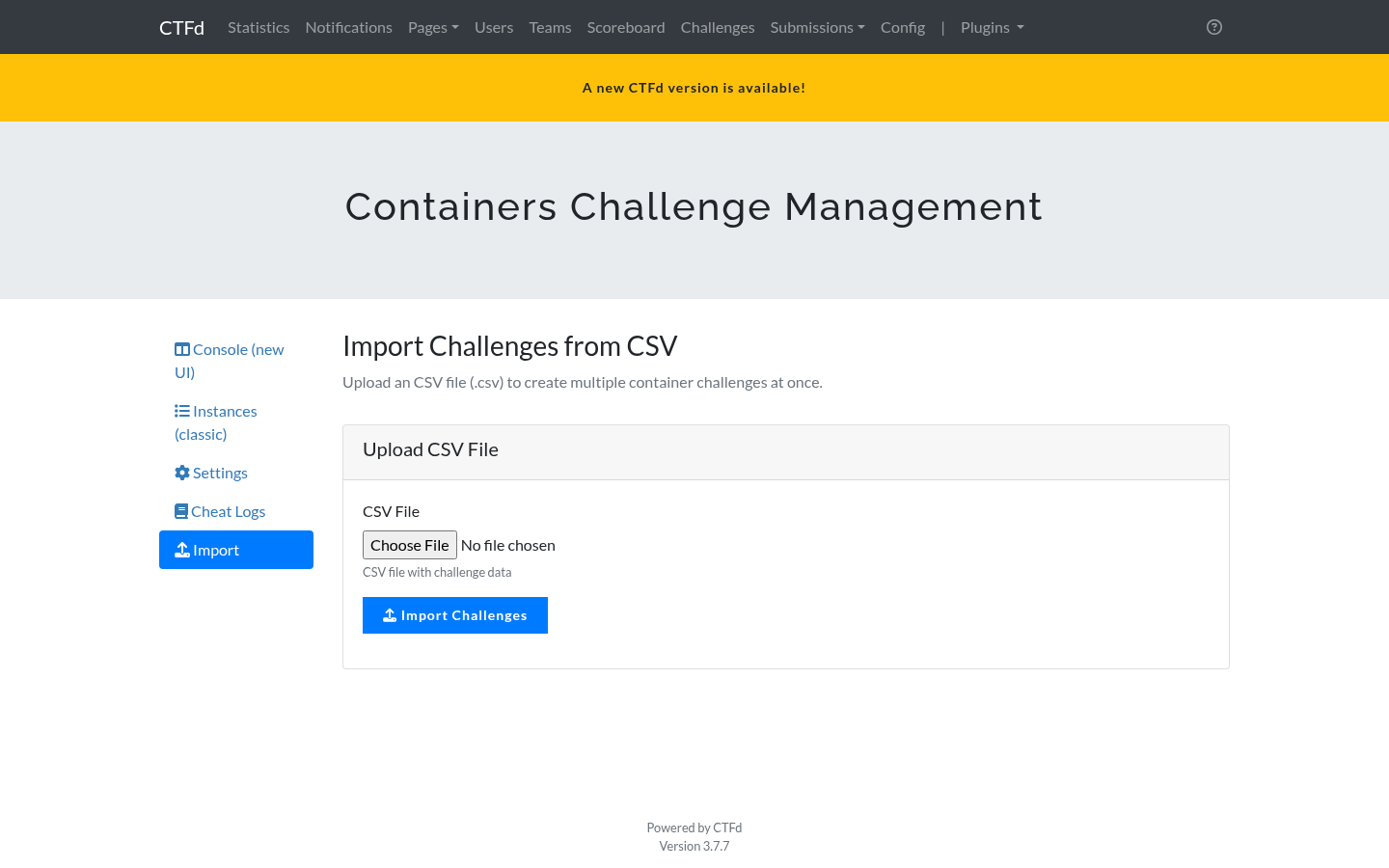
Task: Expand the Pages dropdown menu
Action: pyautogui.click(x=433, y=27)
